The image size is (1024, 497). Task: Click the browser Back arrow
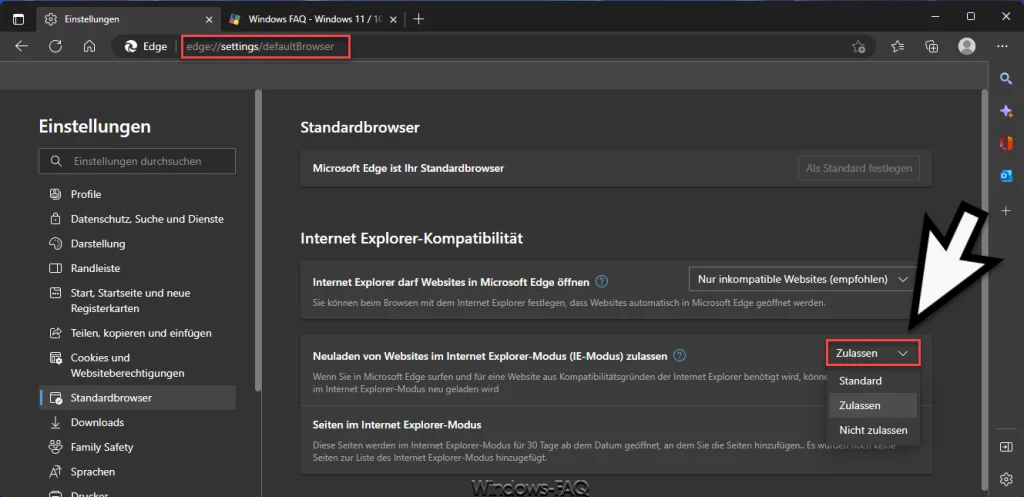[21, 46]
